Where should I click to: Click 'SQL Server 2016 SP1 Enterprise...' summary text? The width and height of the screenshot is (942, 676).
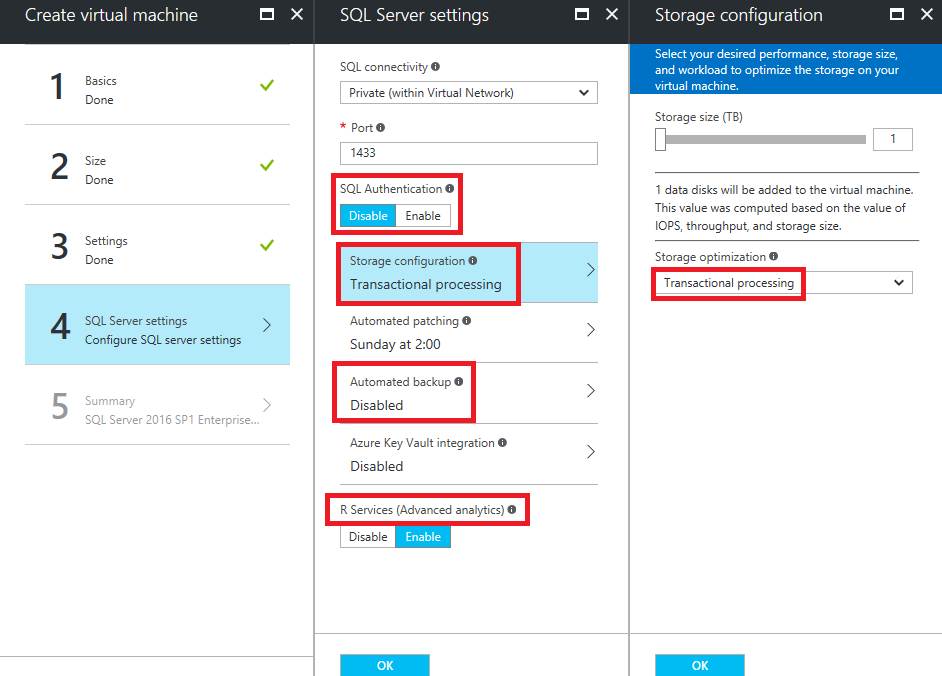click(172, 420)
